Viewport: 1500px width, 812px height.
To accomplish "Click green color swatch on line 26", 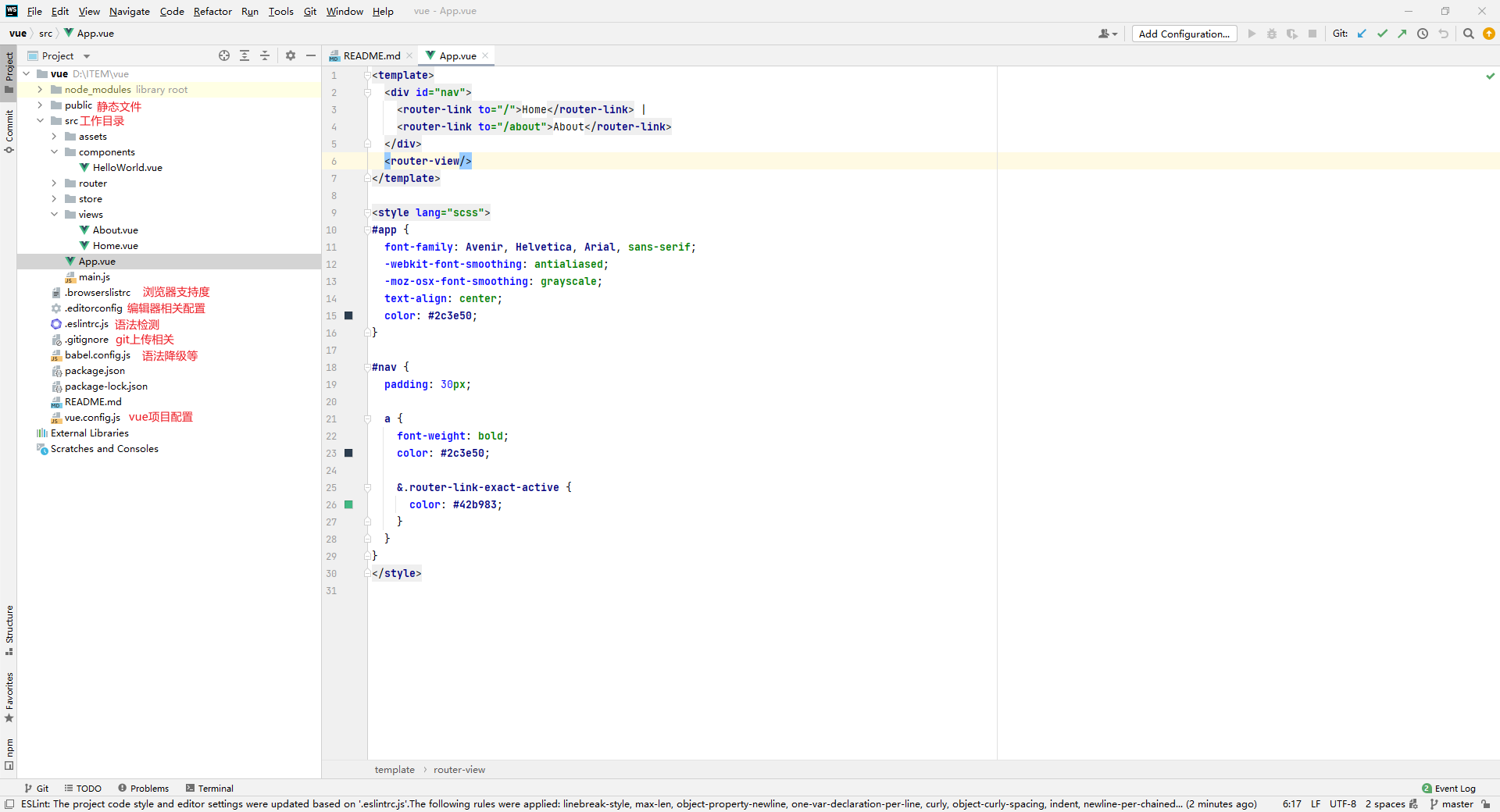I will click(348, 504).
